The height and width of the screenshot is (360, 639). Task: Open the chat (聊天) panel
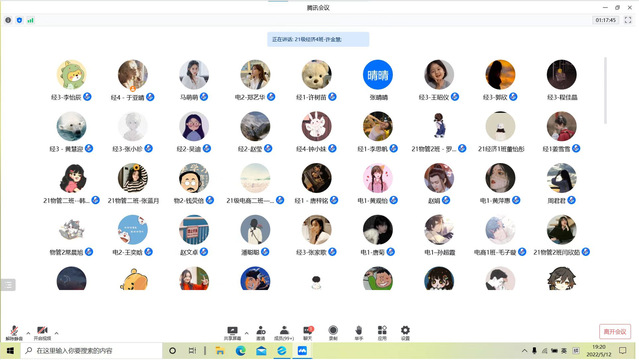tap(308, 333)
